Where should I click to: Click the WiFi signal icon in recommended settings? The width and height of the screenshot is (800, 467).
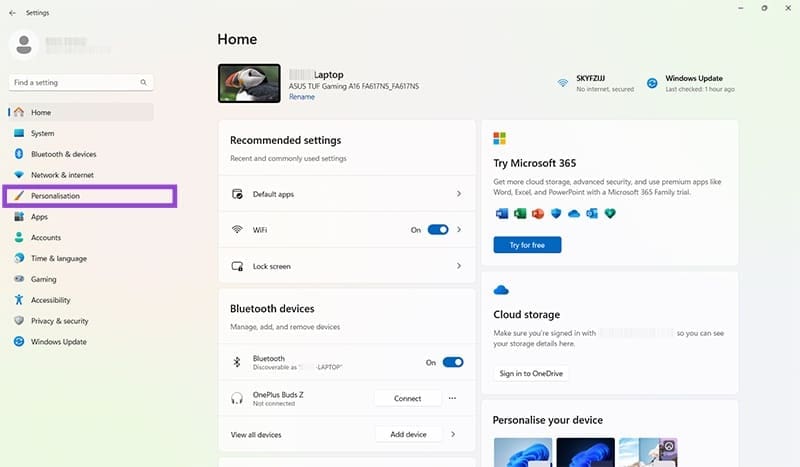click(237, 230)
